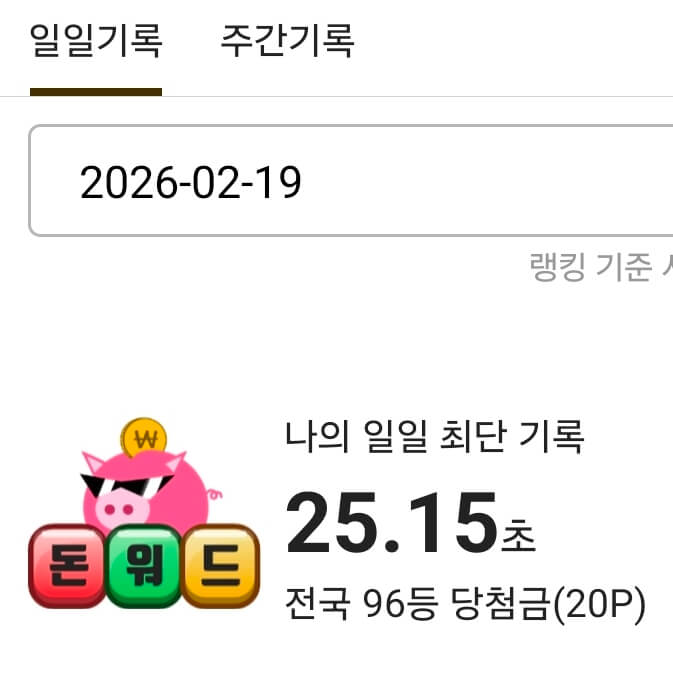Click the 25.15 record time
Viewport: 673px width, 679px height.
392,523
